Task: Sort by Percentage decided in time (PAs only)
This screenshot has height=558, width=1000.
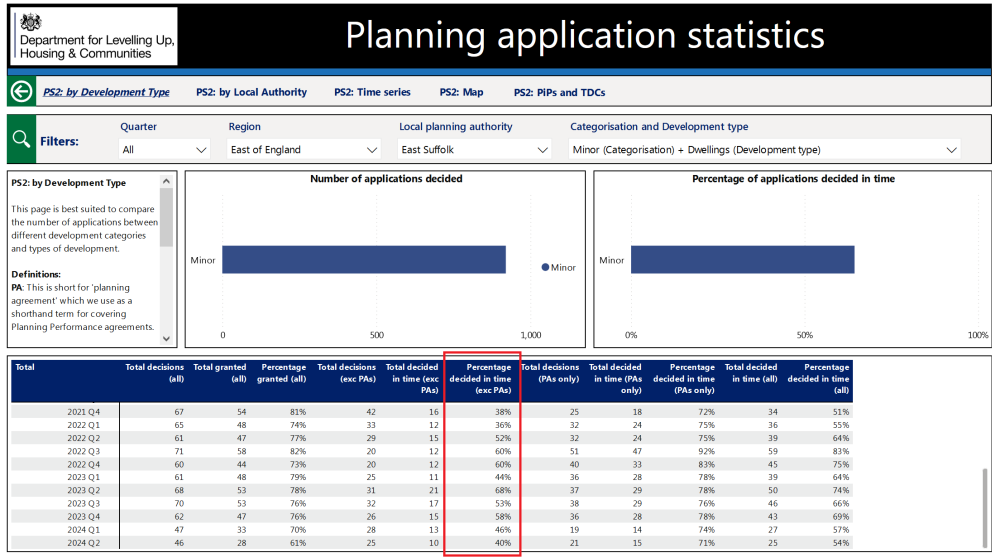Action: click(x=684, y=378)
